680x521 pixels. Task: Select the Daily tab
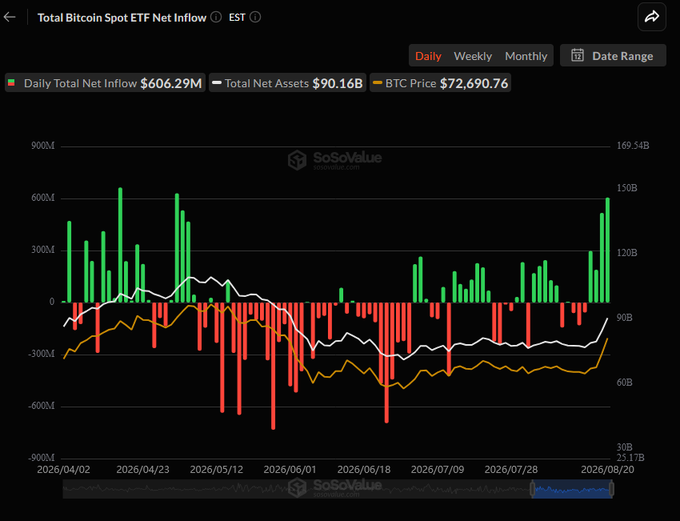click(x=428, y=56)
